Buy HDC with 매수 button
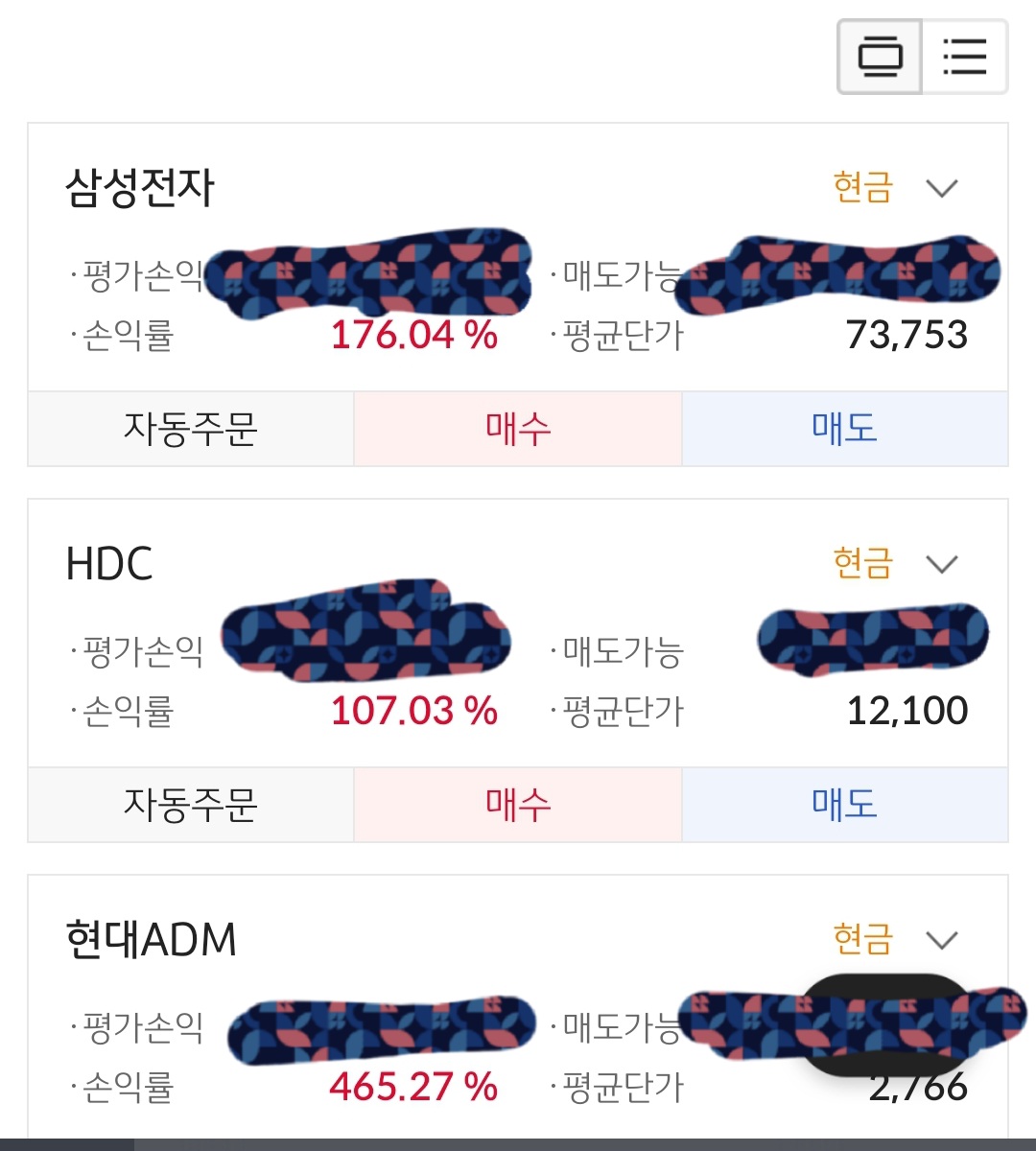 (x=518, y=805)
